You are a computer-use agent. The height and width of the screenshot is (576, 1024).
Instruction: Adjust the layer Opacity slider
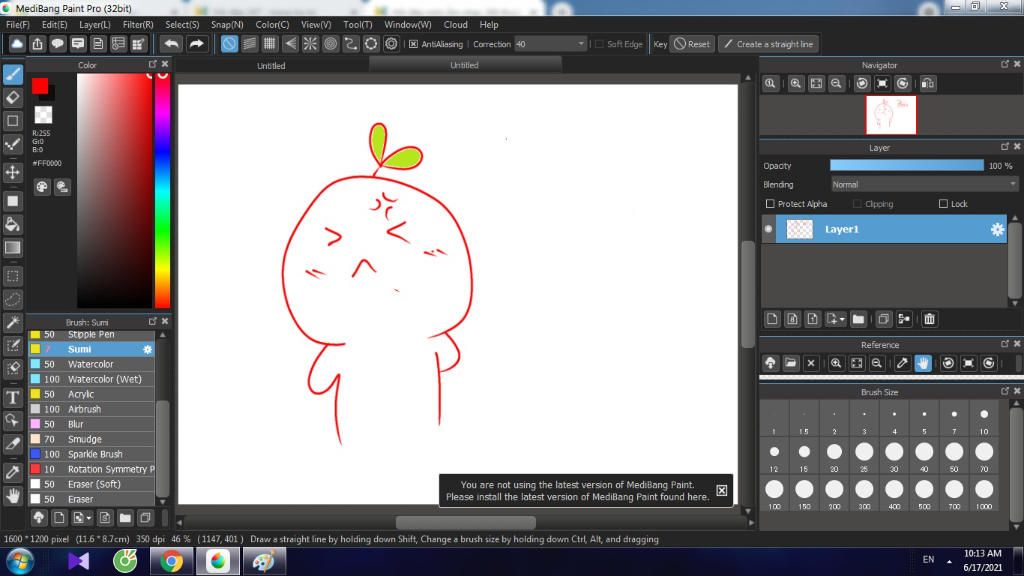pyautogui.click(x=906, y=166)
